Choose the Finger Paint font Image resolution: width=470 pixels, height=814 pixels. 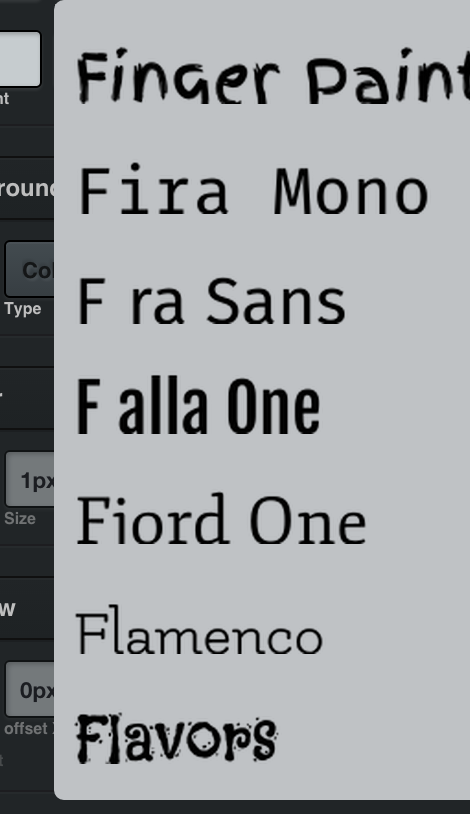click(273, 76)
